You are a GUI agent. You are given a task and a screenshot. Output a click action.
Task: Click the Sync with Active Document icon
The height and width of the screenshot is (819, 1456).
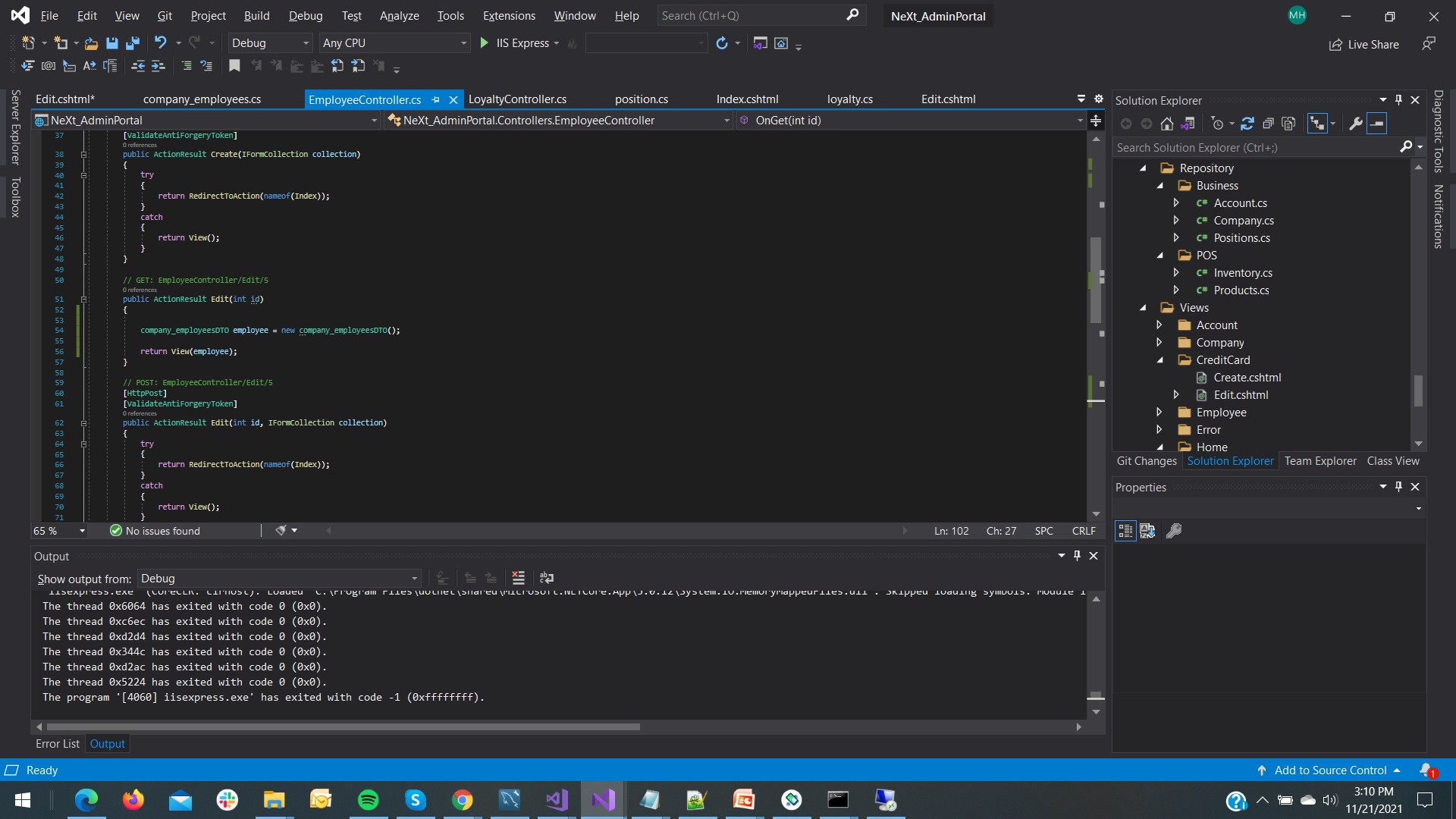(1188, 123)
